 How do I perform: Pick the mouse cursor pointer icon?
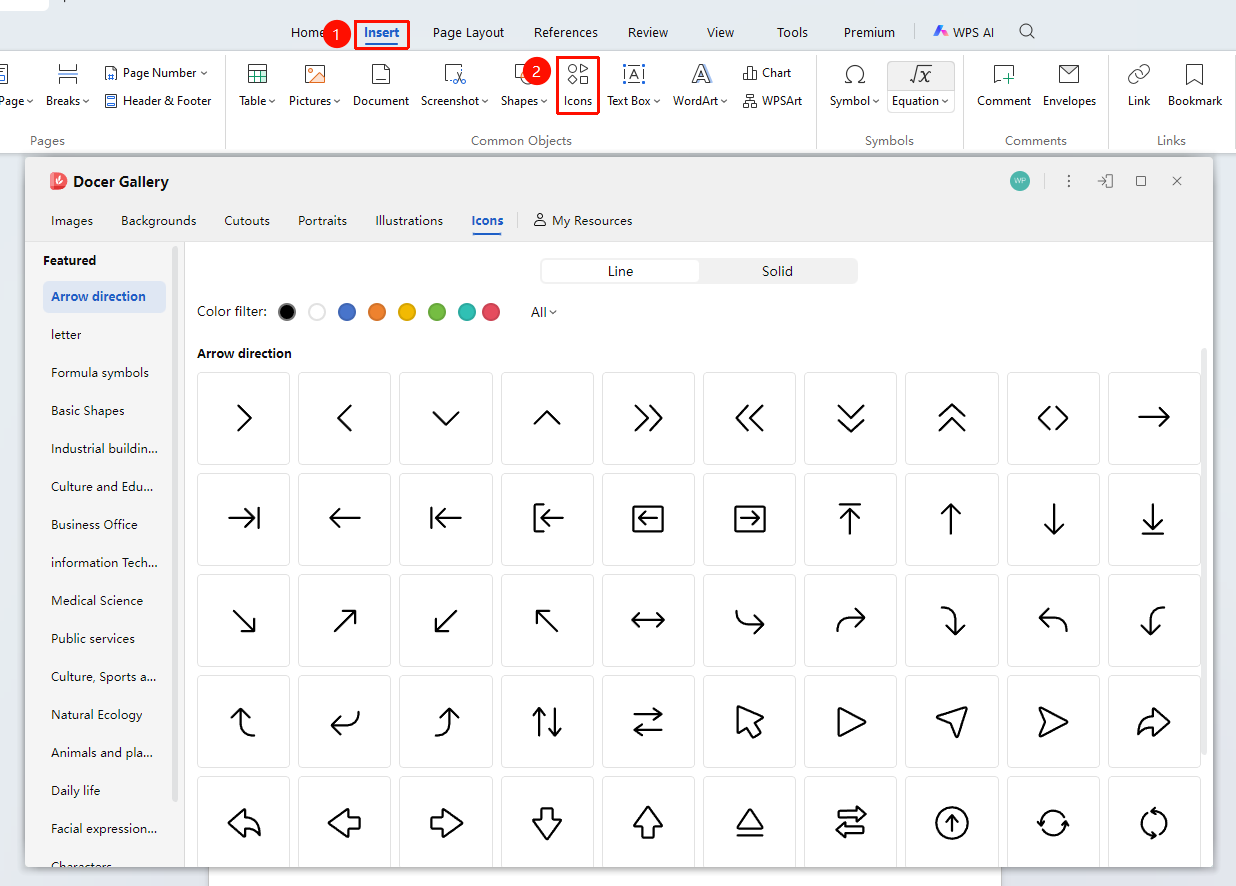coord(750,721)
